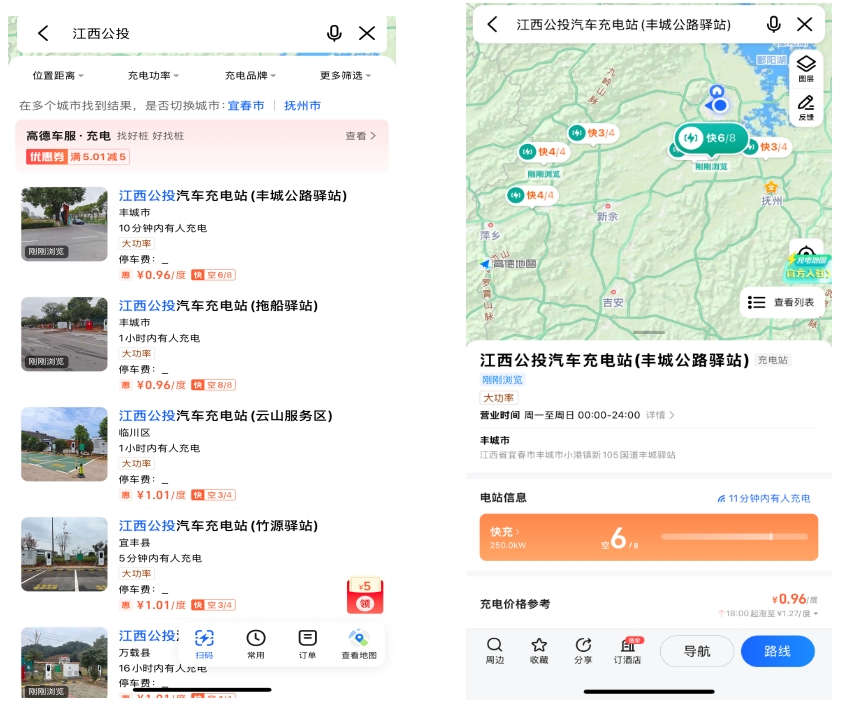Open frequently used (常用) clock icon

pyautogui.click(x=256, y=642)
